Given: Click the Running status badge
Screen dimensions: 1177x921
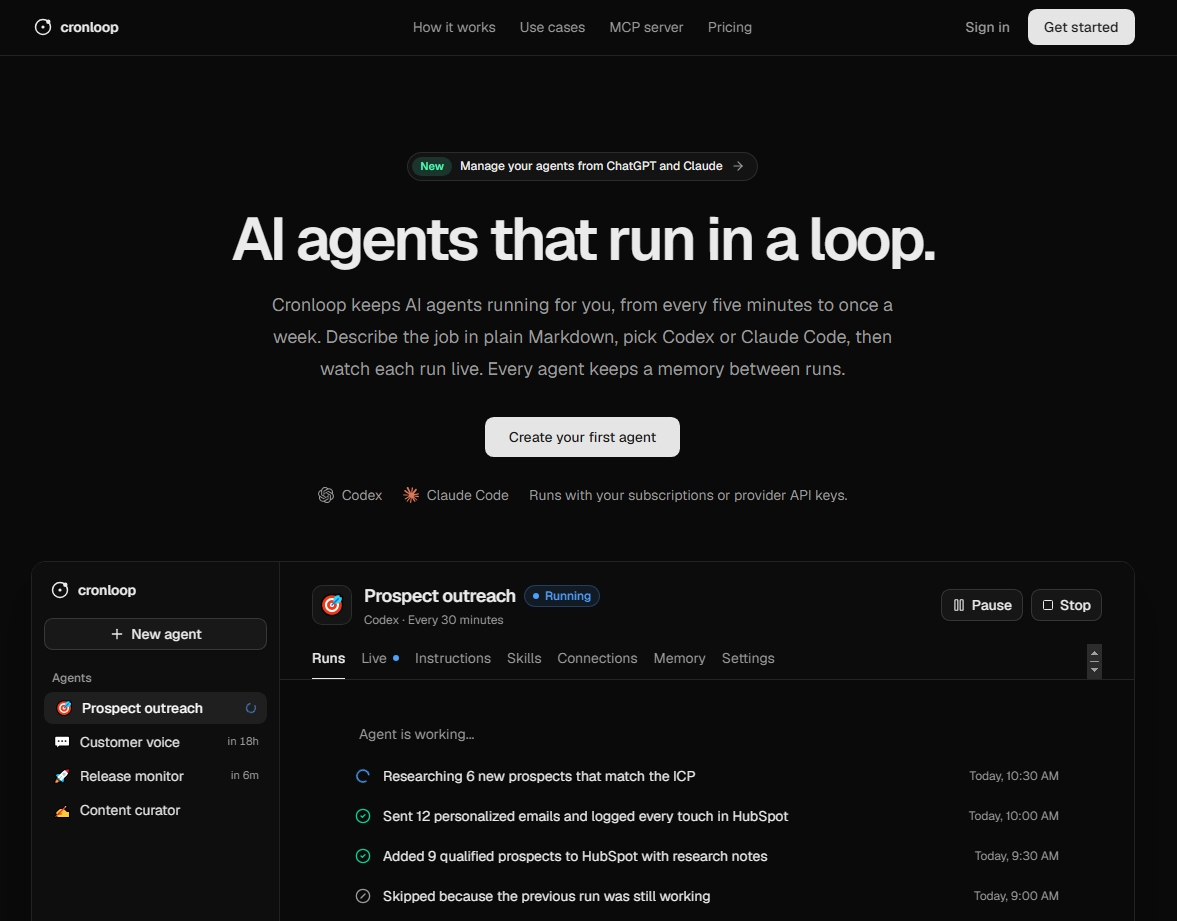Looking at the screenshot, I should point(561,596).
